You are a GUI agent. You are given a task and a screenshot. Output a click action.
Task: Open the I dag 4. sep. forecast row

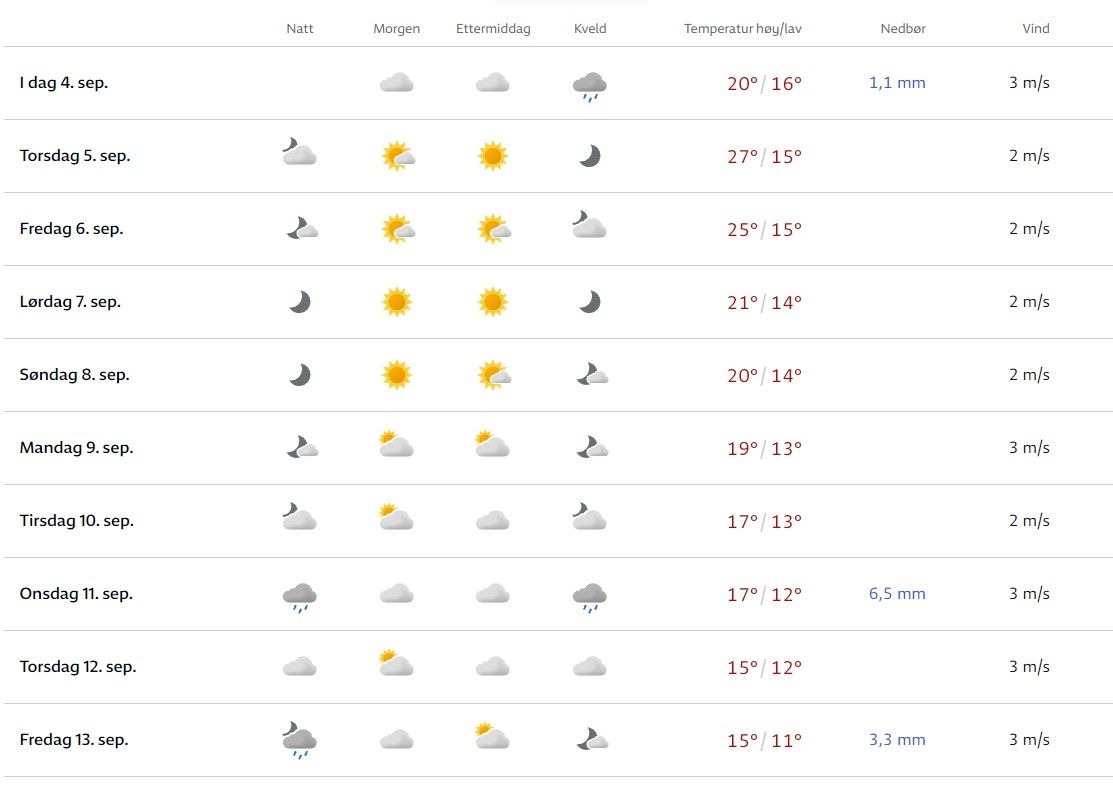coord(64,83)
